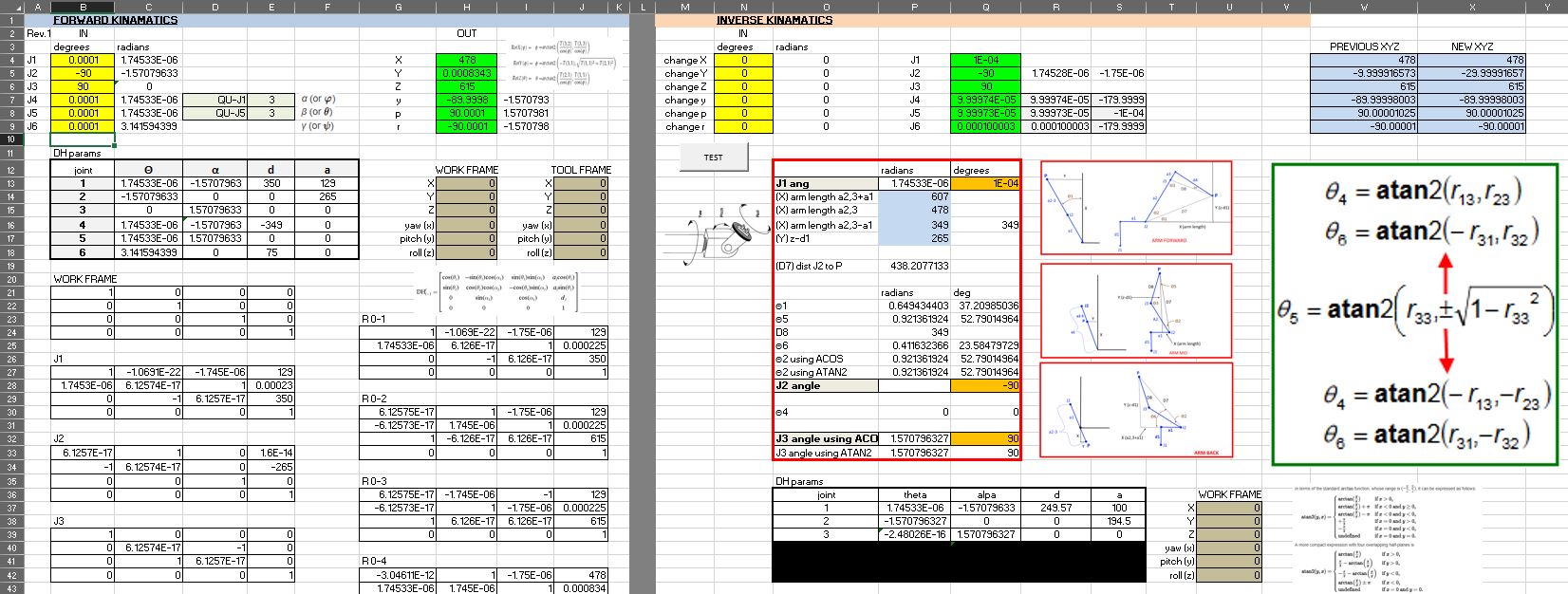1568x594 pixels.
Task: Select yellow change X input cell
Action: [x=743, y=60]
